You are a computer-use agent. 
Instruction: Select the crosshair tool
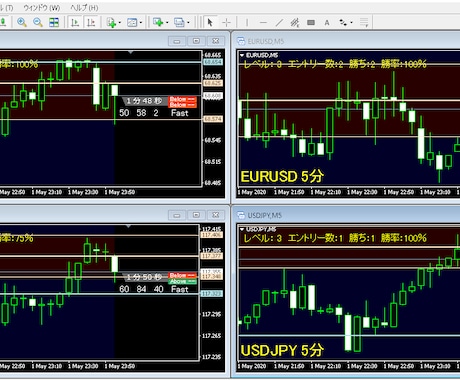[226, 22]
